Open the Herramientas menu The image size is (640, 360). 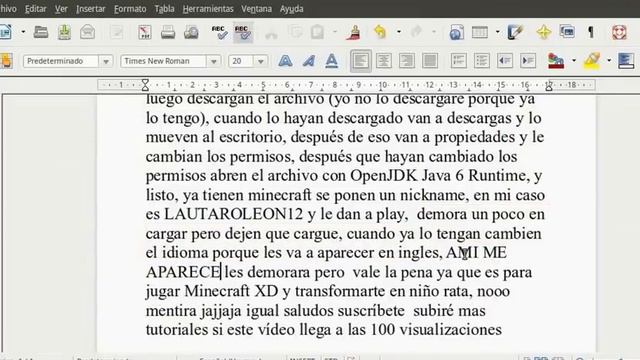click(208, 9)
